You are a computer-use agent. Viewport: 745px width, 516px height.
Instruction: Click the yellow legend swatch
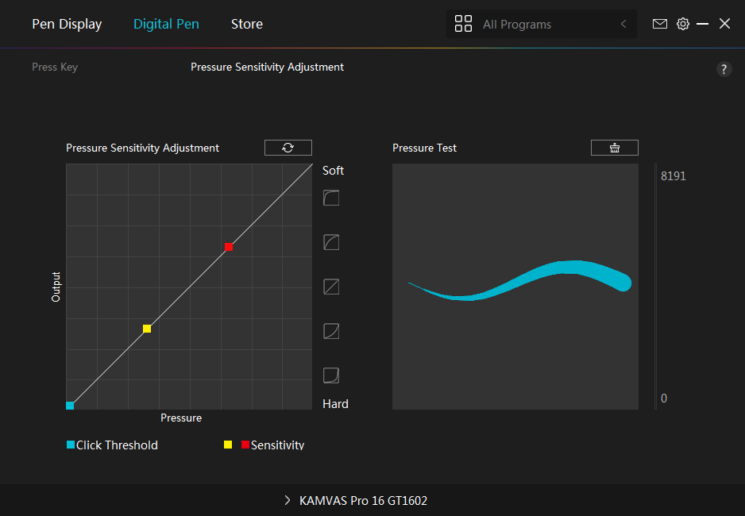(x=228, y=445)
